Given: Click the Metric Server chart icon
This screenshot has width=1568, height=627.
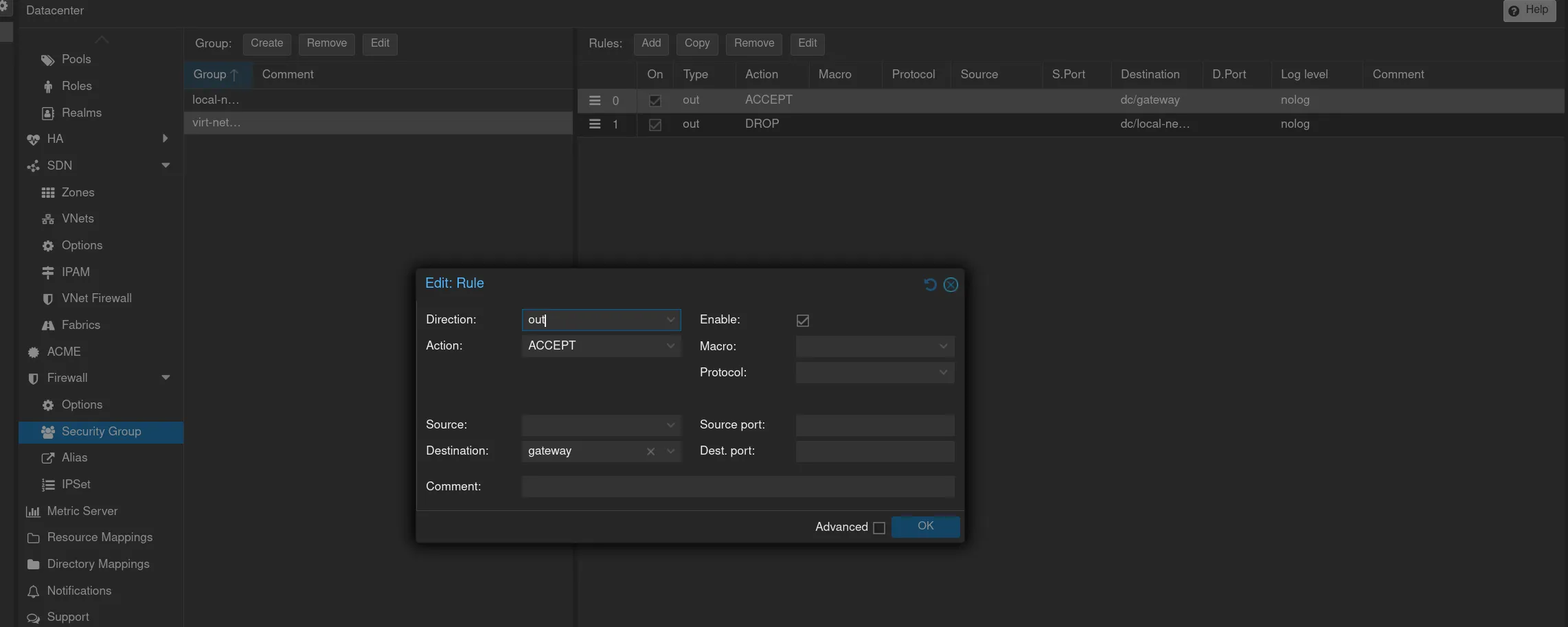Looking at the screenshot, I should coord(33,512).
